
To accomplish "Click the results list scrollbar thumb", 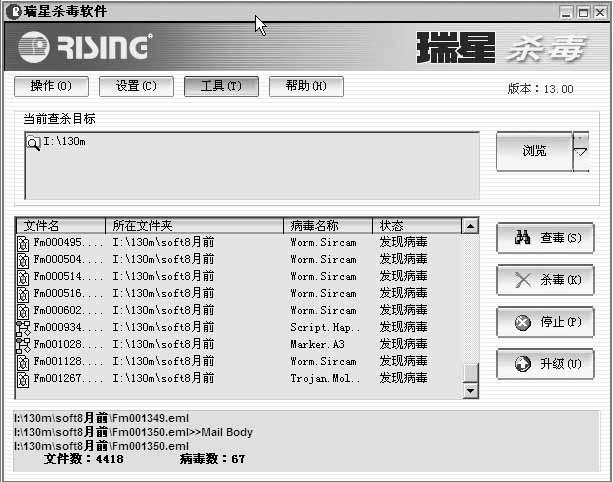I will coord(470,372).
